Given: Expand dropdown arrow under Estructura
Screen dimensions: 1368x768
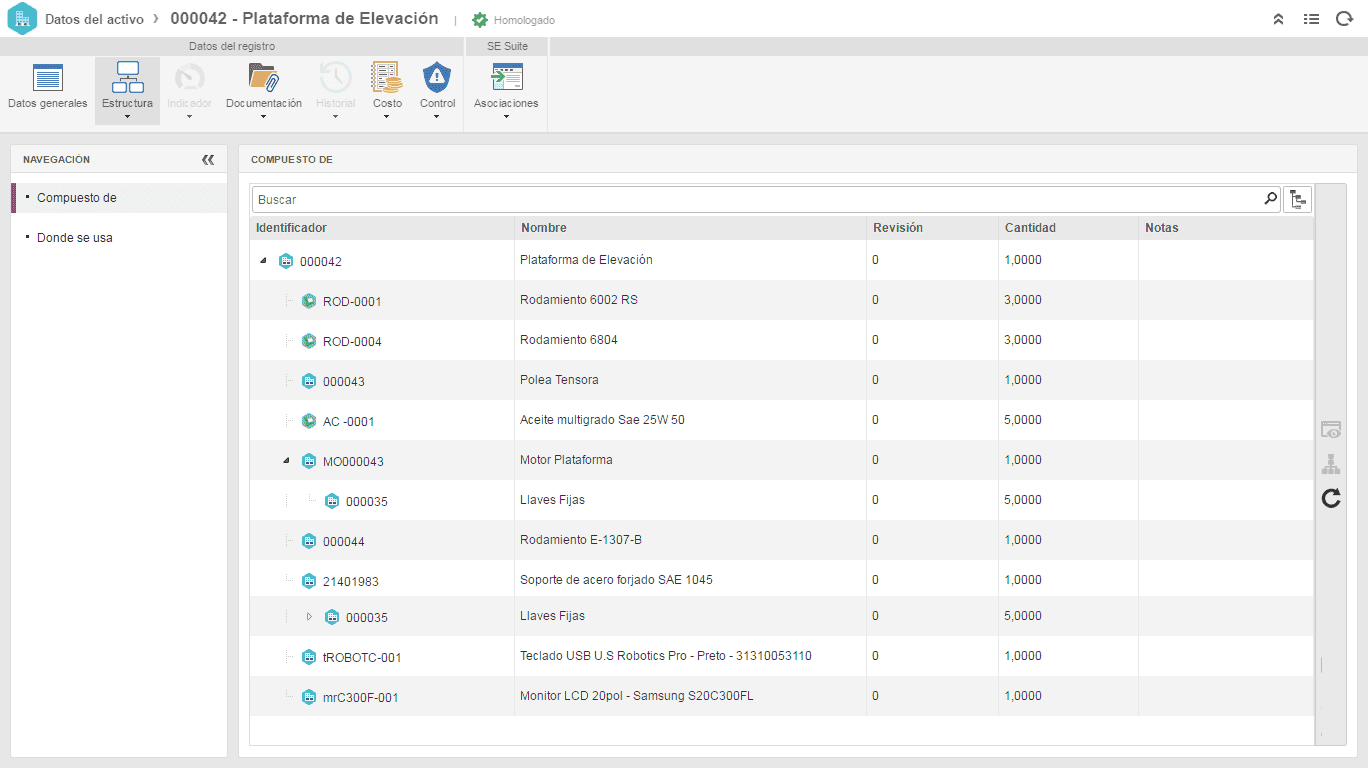Looking at the screenshot, I should [x=128, y=117].
